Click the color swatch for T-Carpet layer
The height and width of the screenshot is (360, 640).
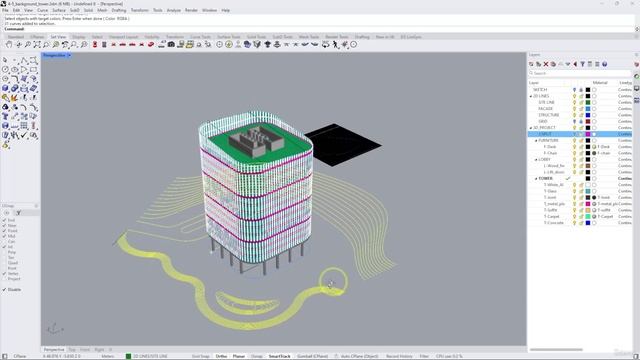point(588,216)
